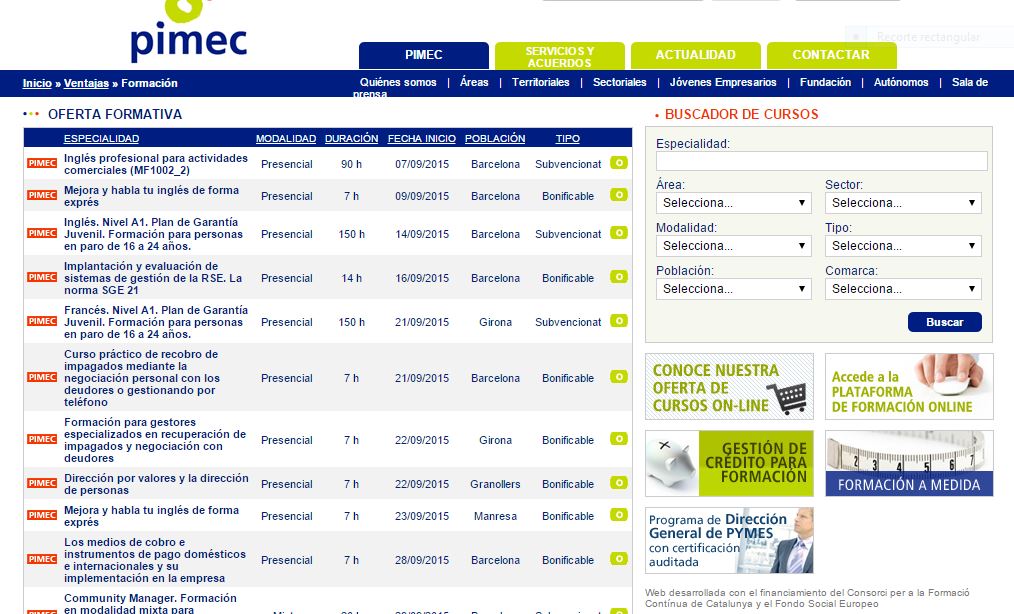The image size is (1014, 614).
Task: Open the Dirección General de PYMES banner
Action: [729, 540]
